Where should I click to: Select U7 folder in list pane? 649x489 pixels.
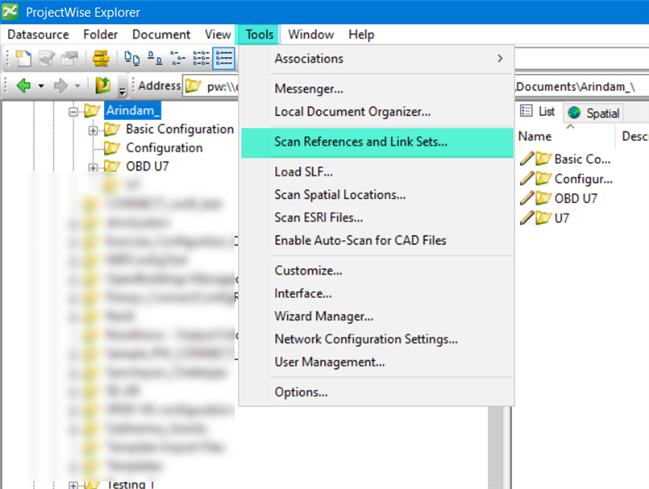[x=562, y=218]
